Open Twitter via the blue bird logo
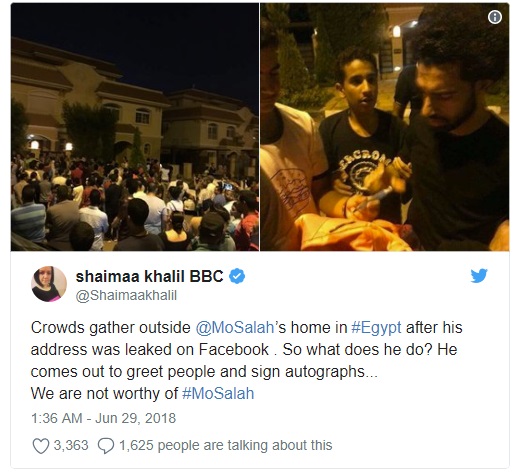Screen dimensions: 521x472 tap(479, 276)
